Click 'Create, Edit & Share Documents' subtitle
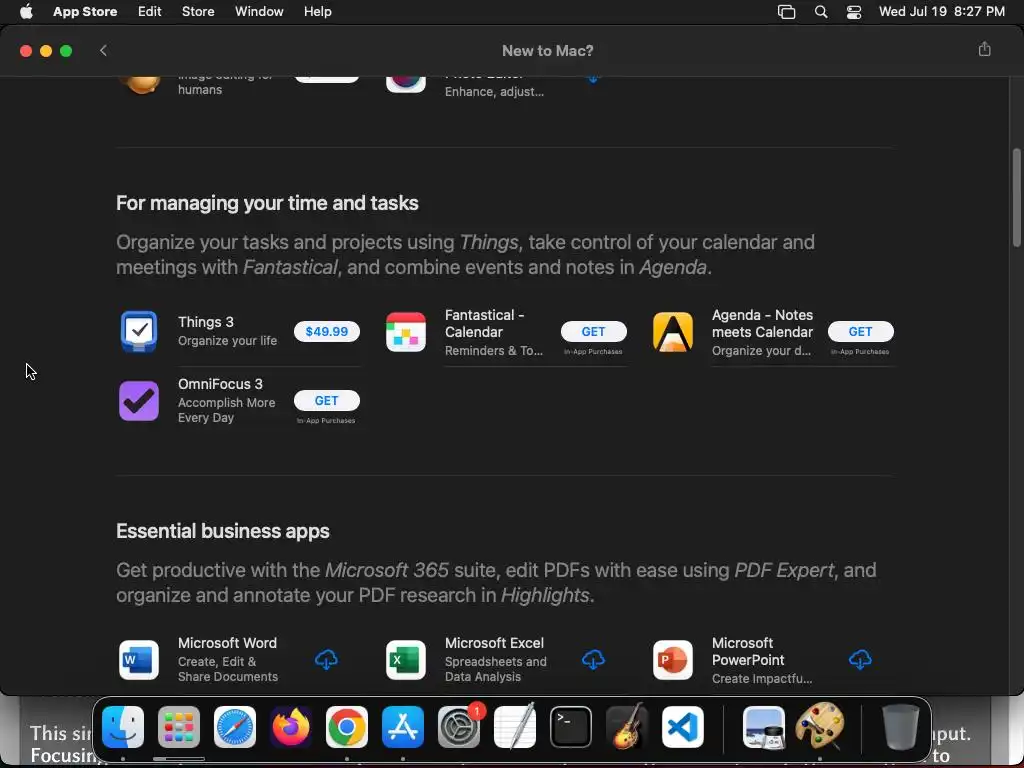This screenshot has width=1024, height=768. pos(228,669)
